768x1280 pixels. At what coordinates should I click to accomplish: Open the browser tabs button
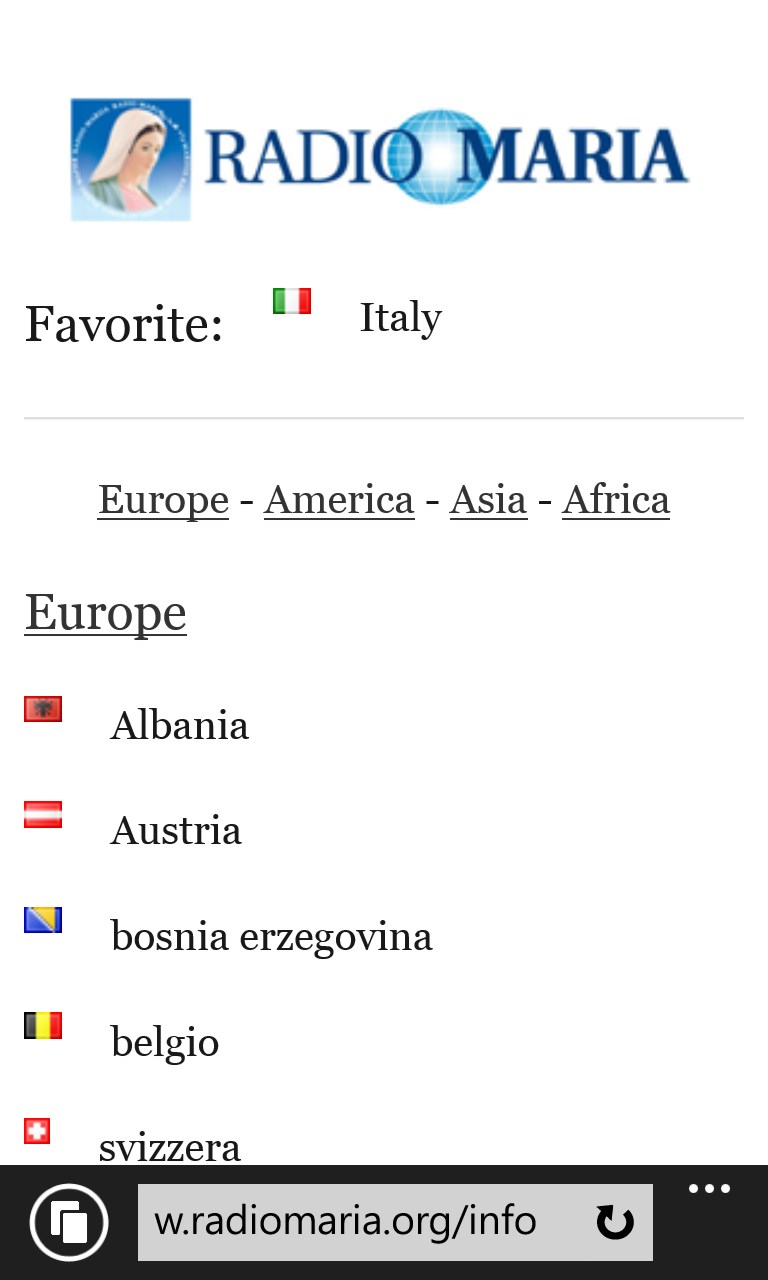[69, 1222]
